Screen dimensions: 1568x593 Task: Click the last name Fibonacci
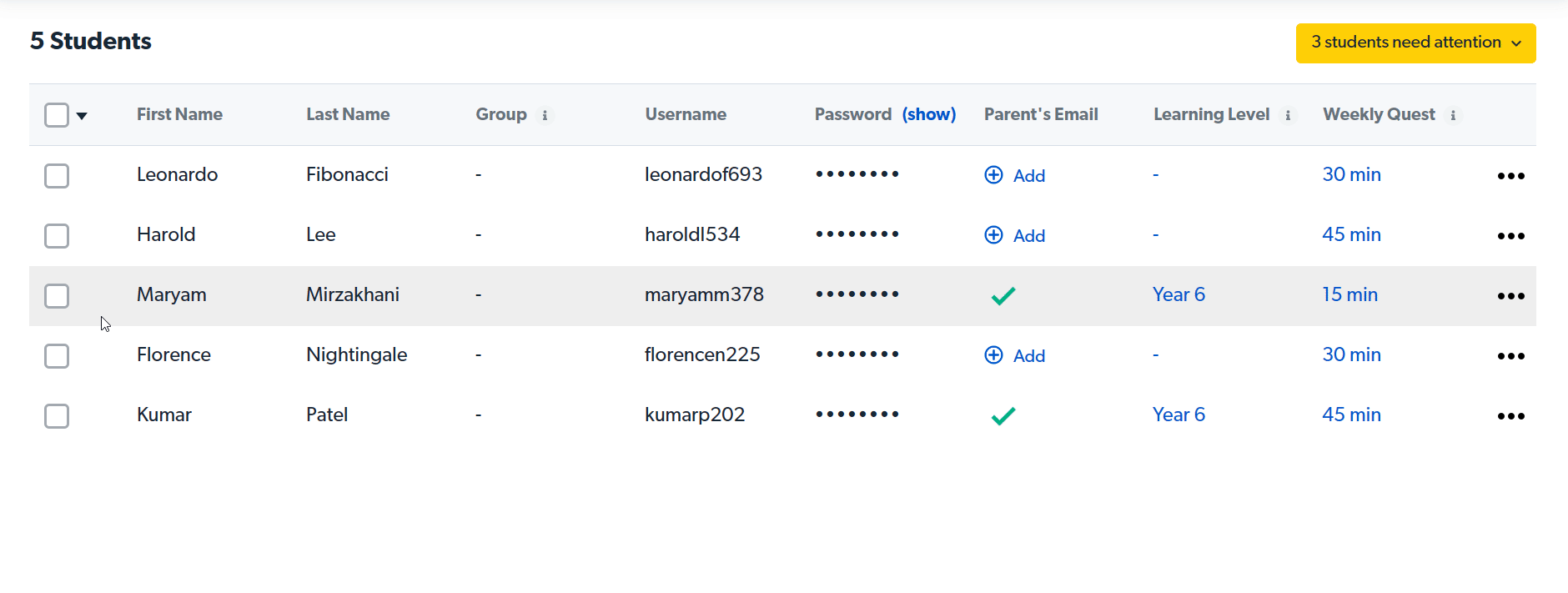pyautogui.click(x=347, y=174)
